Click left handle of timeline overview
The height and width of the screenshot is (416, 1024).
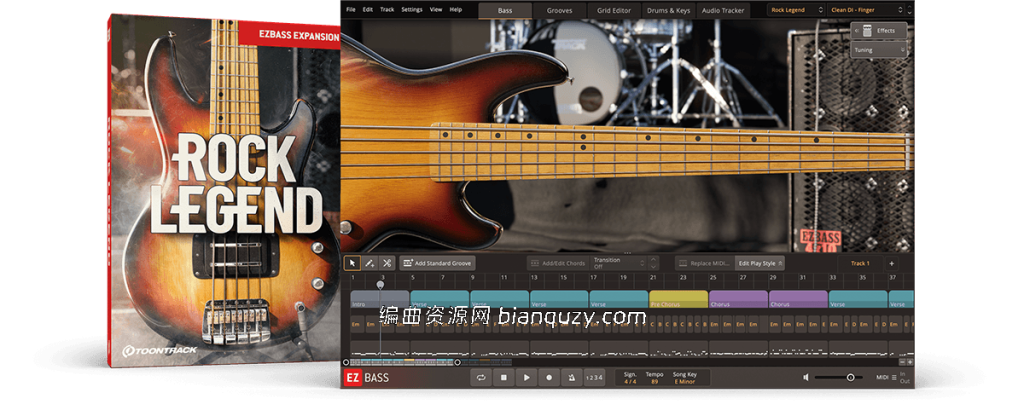point(346,362)
